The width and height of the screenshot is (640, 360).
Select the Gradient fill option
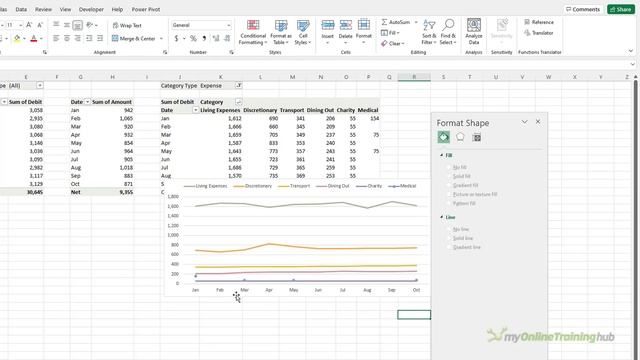(462, 185)
